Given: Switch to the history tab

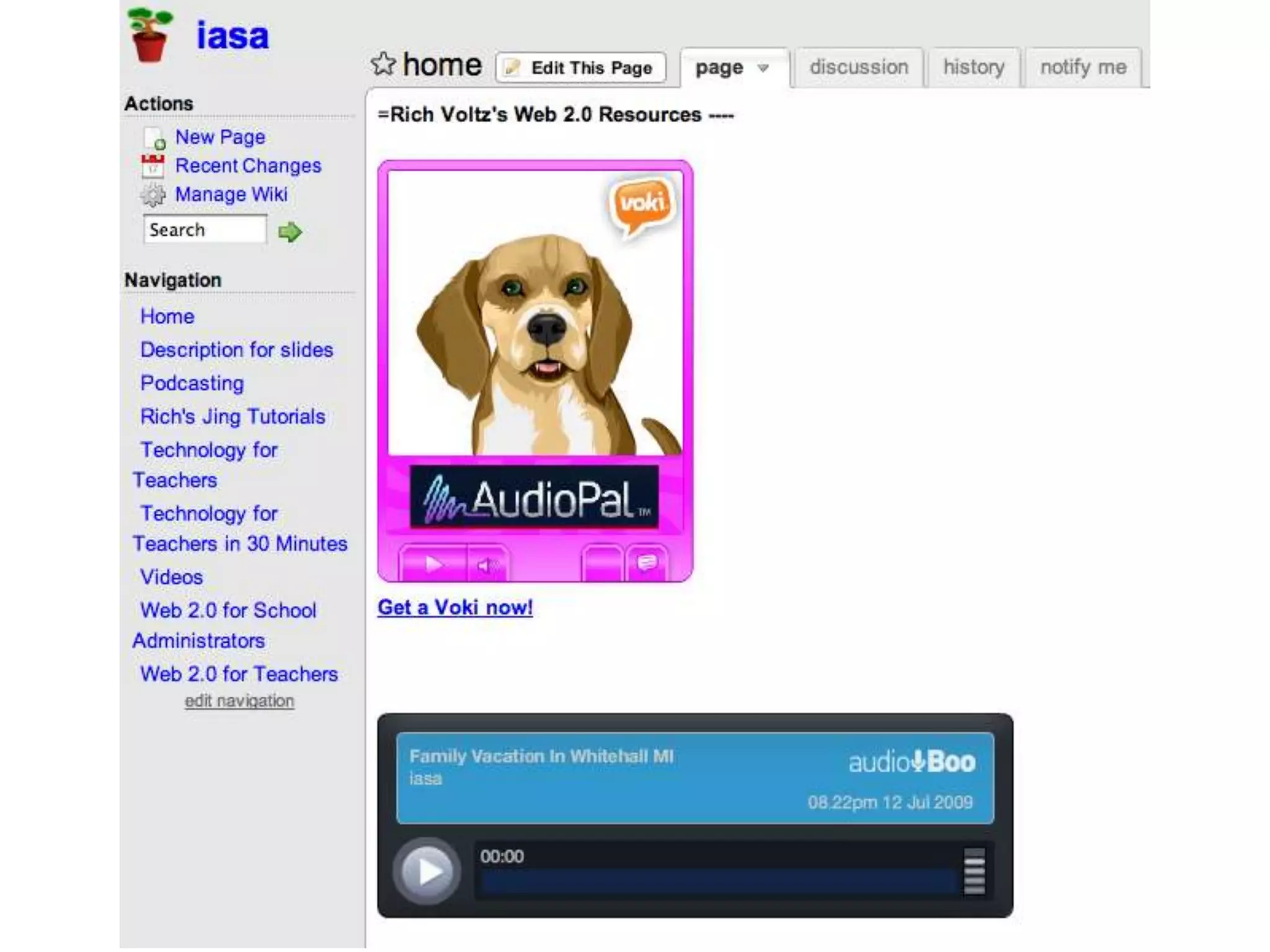Looking at the screenshot, I should [x=974, y=67].
